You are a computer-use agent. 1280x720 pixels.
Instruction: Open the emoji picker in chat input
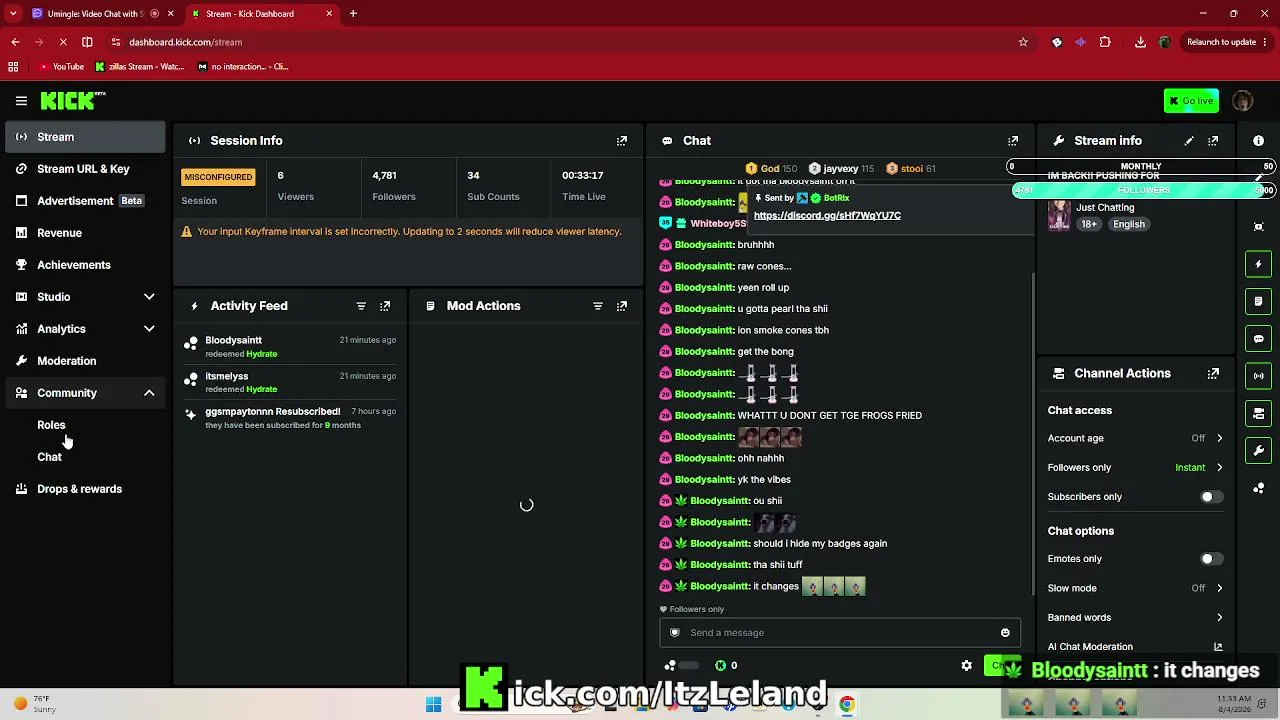1005,633
